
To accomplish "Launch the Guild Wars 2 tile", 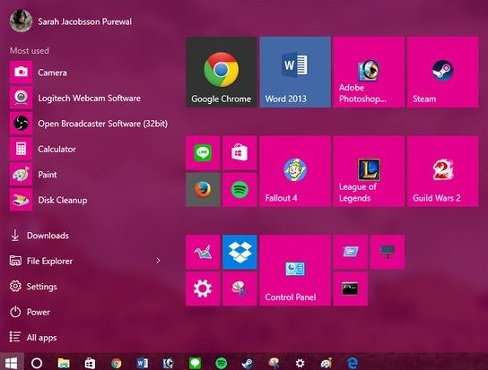I will click(442, 171).
